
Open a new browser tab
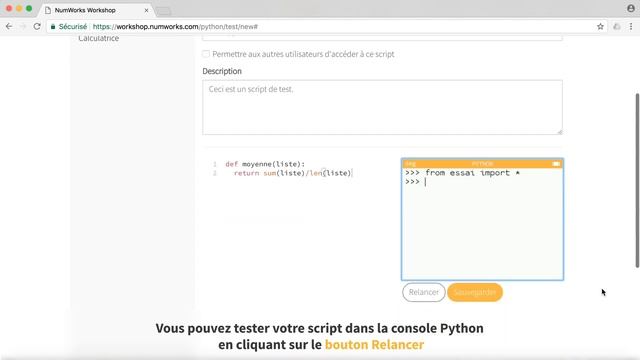coord(163,11)
